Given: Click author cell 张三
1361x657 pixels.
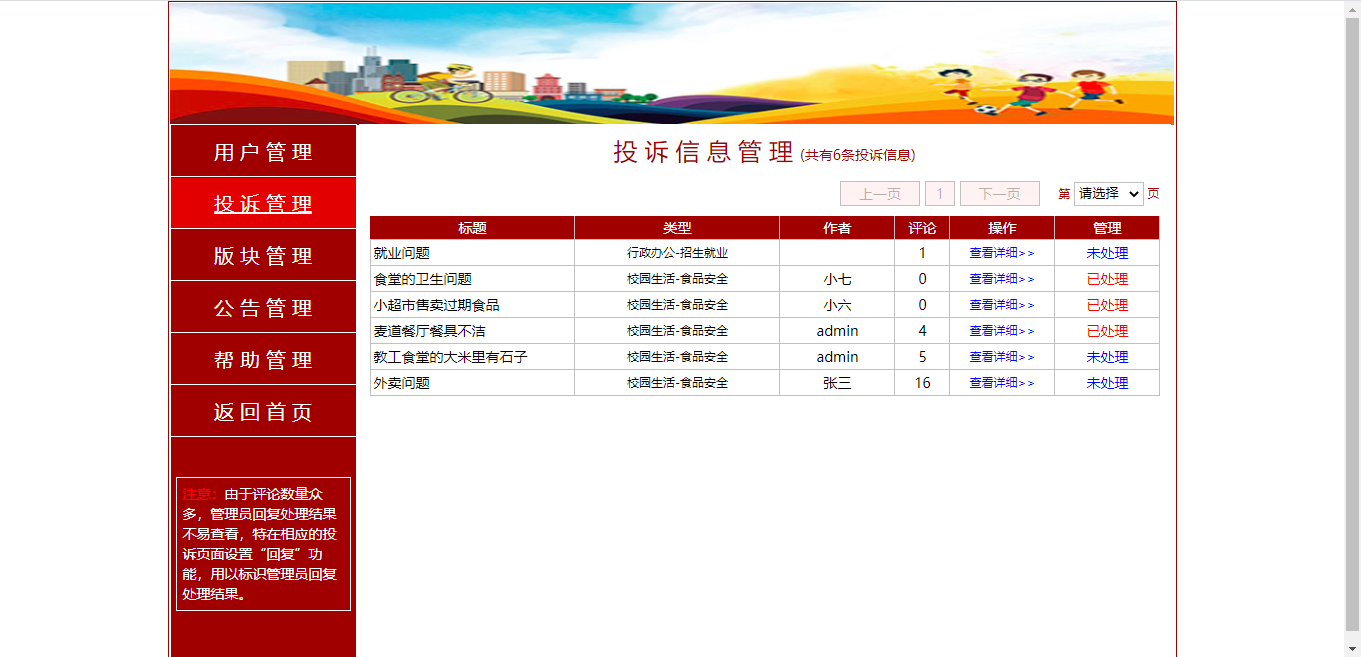Looking at the screenshot, I should [x=837, y=383].
